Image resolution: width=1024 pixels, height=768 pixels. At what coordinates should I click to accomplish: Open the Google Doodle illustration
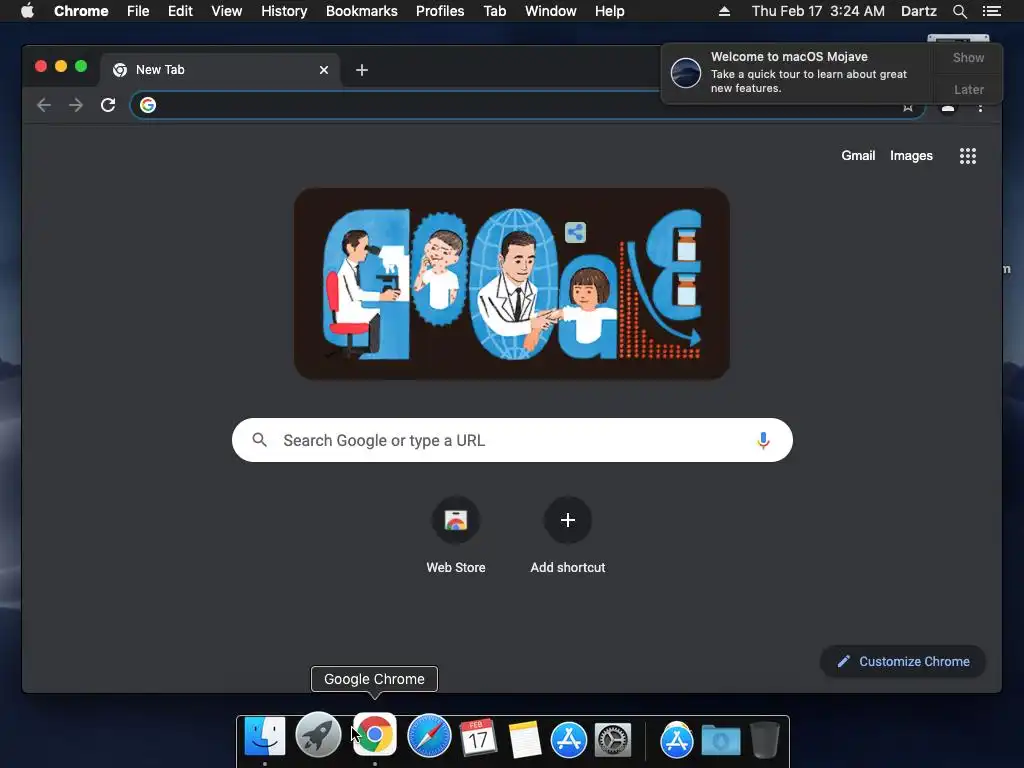pos(512,284)
